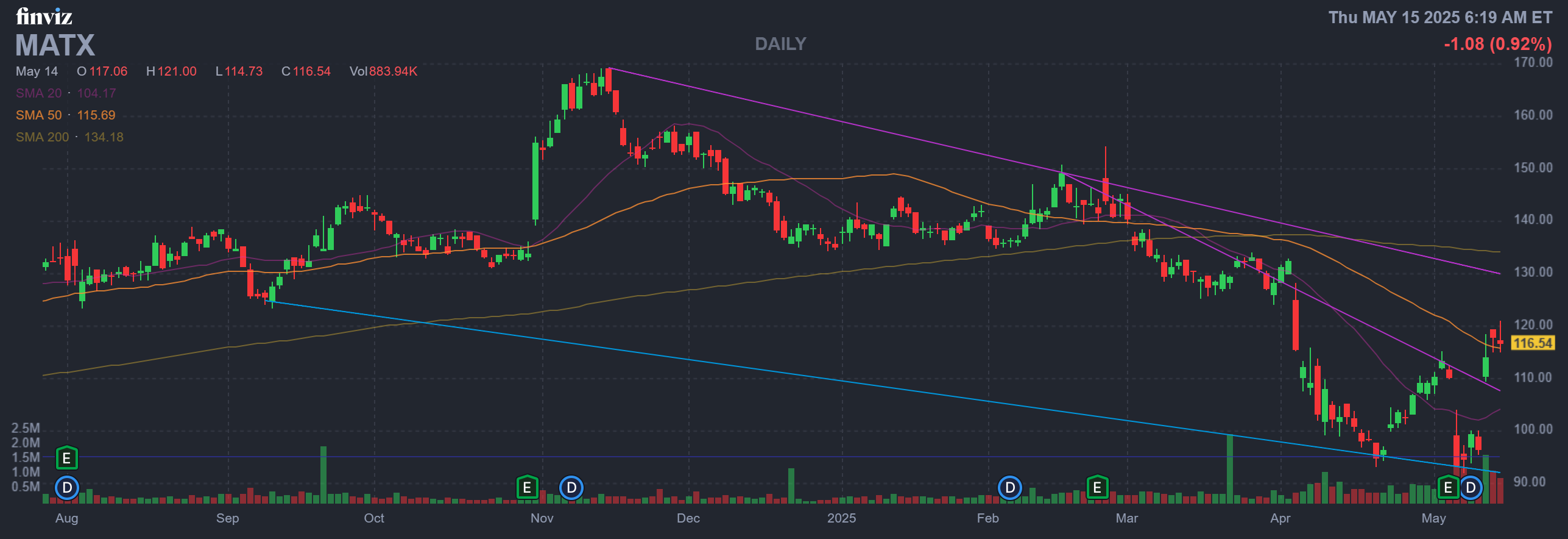The height and width of the screenshot is (539, 1568).
Task: Click the low price 114.73
Action: 244,71
